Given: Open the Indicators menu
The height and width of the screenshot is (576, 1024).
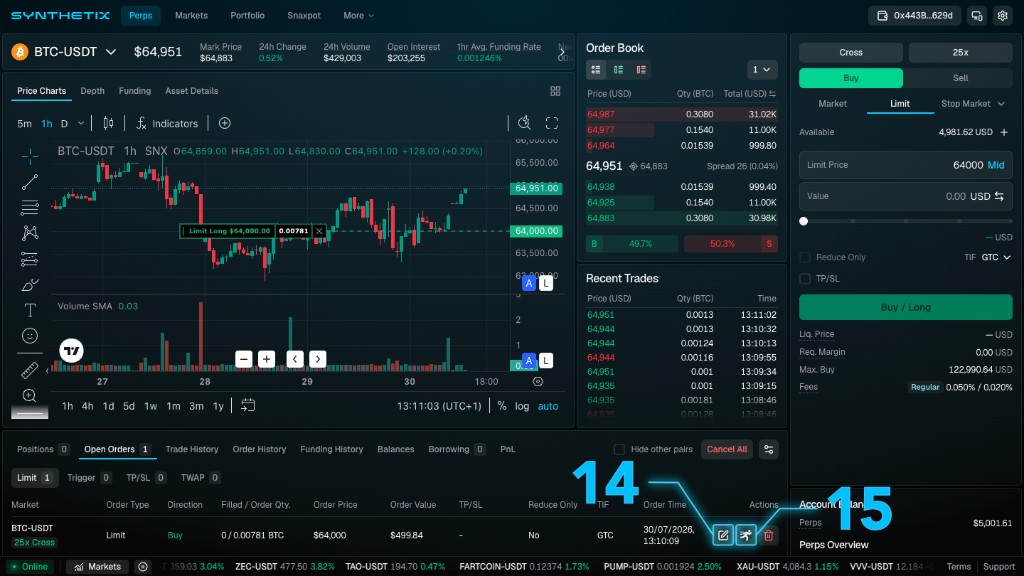Looking at the screenshot, I should coord(167,123).
